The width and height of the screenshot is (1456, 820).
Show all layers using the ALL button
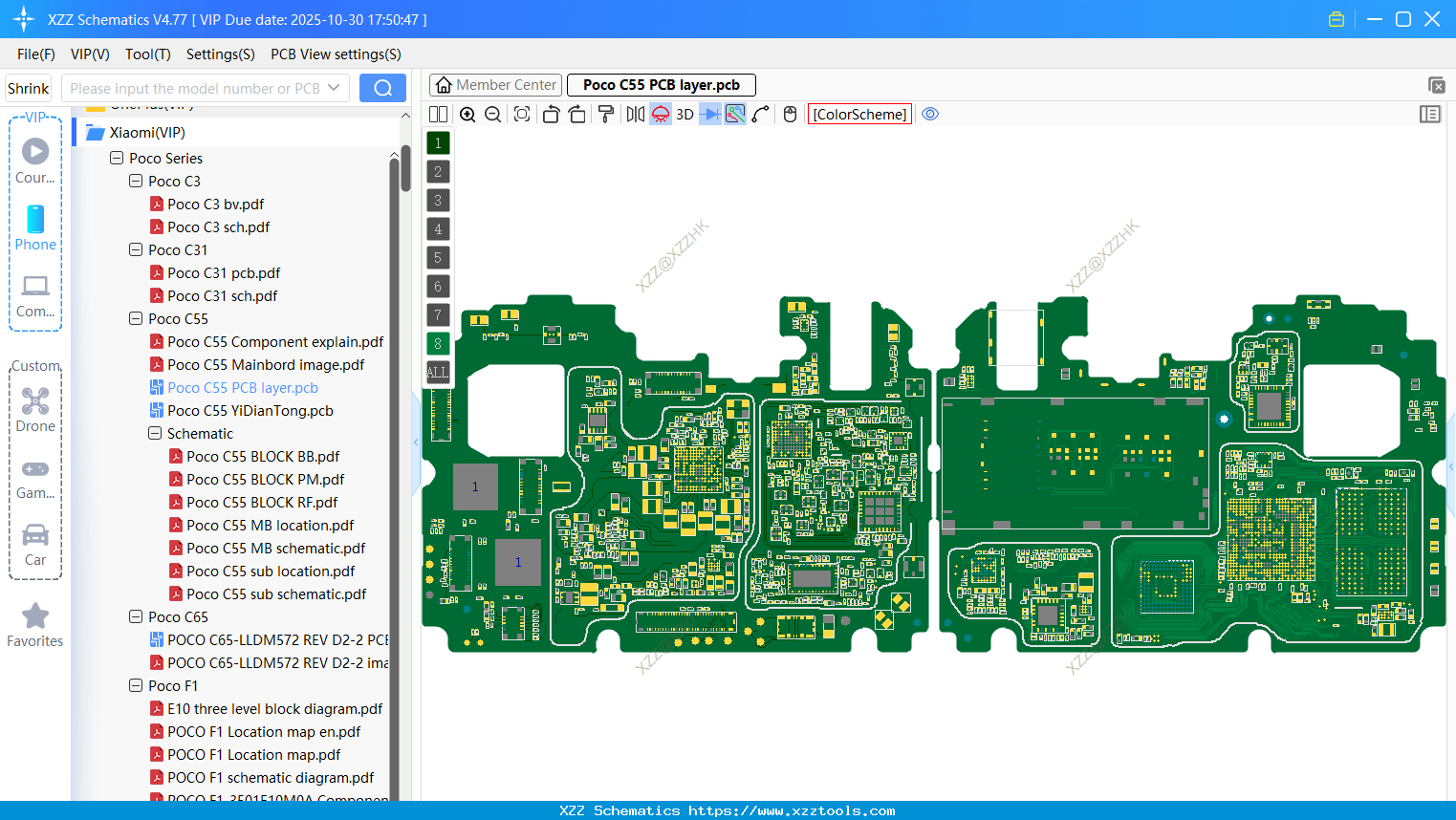point(437,372)
